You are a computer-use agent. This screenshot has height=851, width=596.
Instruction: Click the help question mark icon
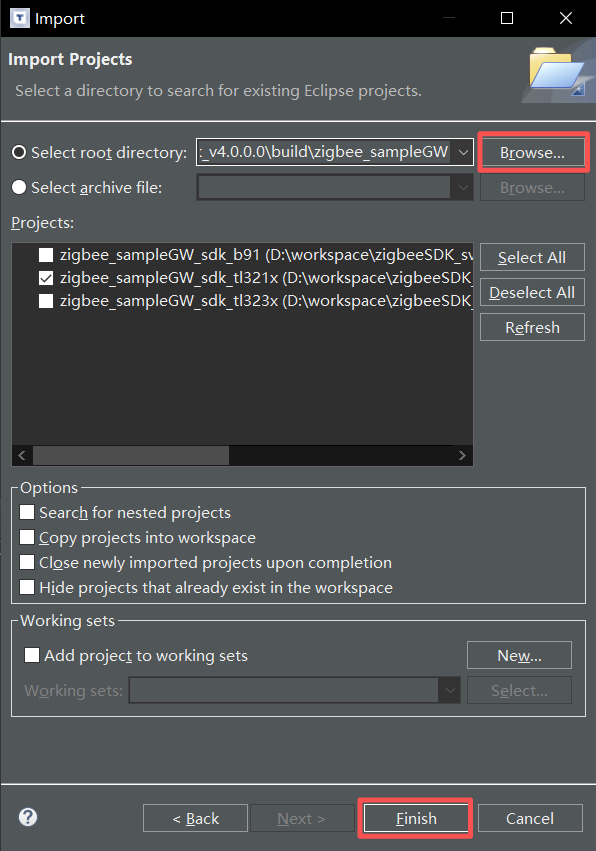(x=28, y=817)
